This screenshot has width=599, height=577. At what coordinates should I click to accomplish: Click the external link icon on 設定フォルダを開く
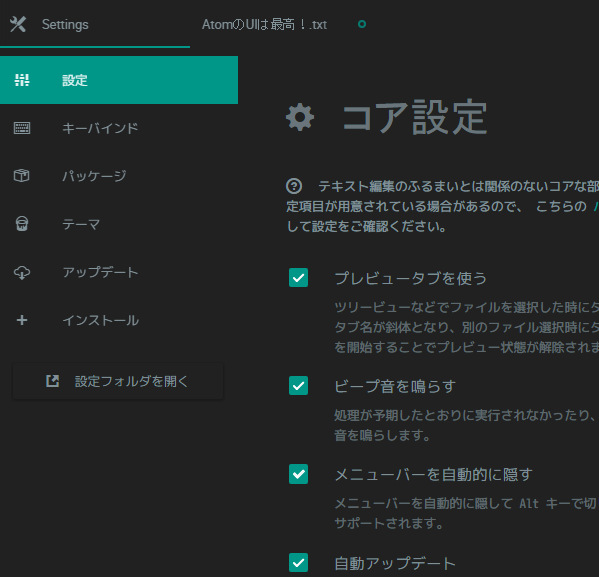(x=52, y=381)
